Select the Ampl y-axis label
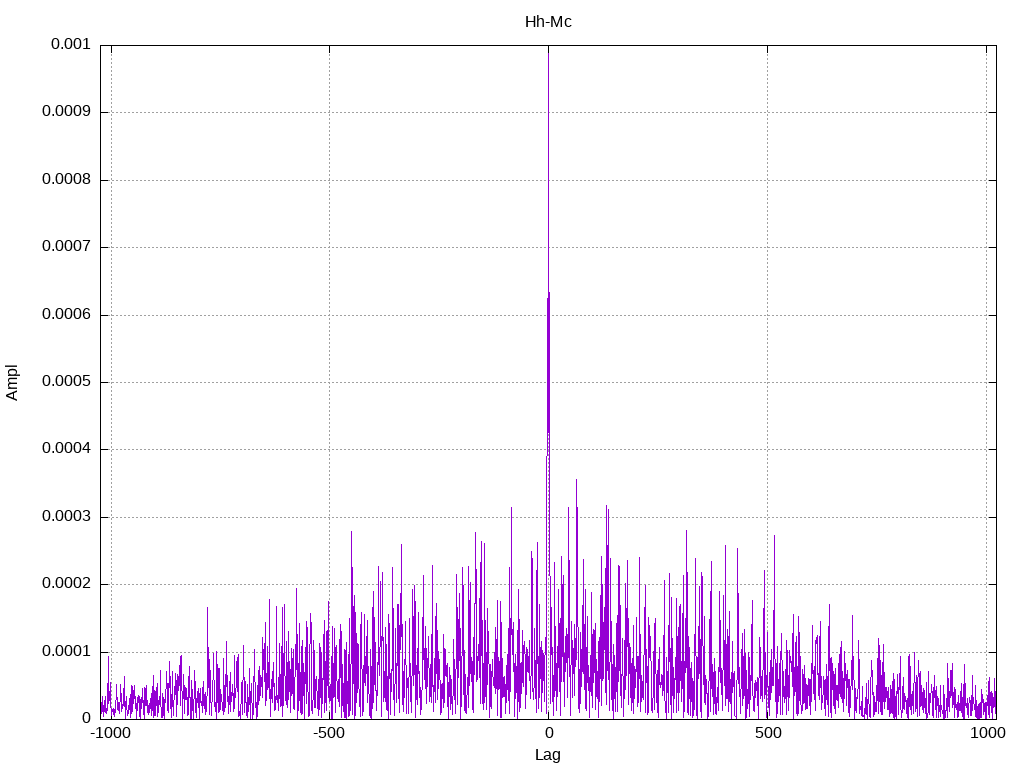Image resolution: width=1024 pixels, height=768 pixels. point(13,382)
